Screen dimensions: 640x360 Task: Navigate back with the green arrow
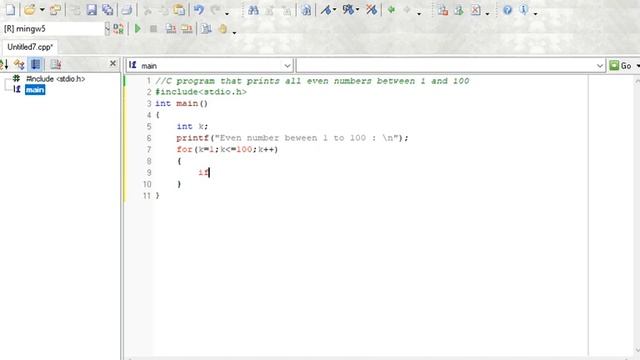tap(391, 10)
